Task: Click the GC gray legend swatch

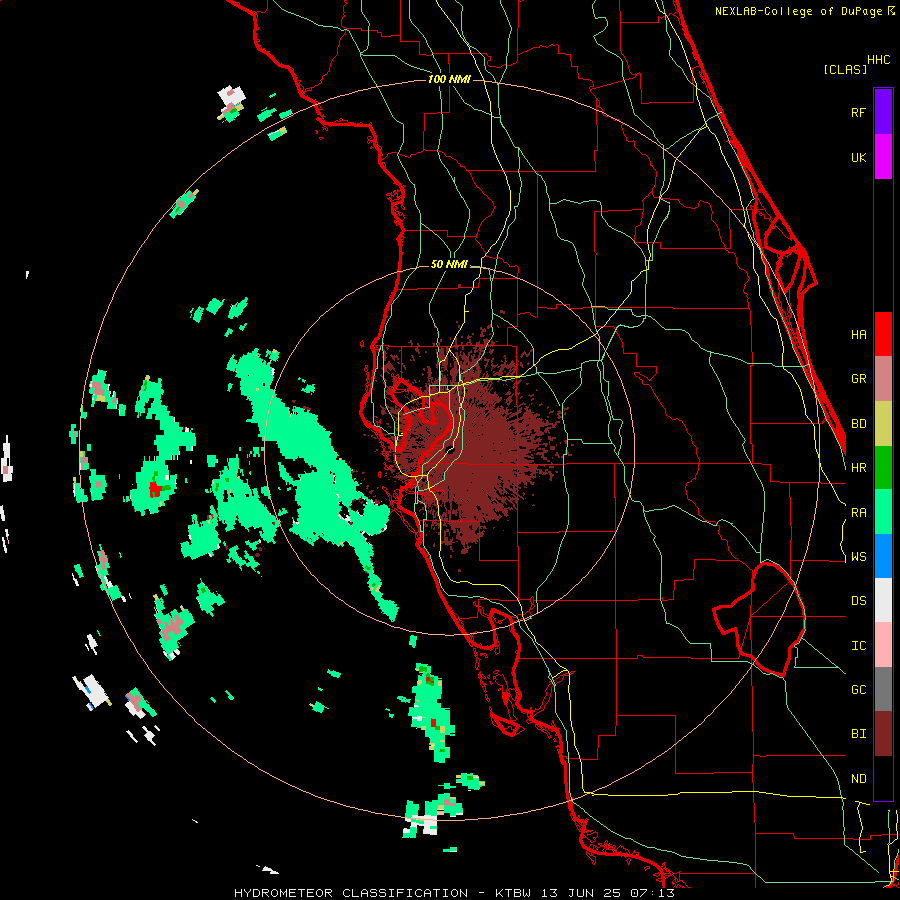Action: click(x=883, y=689)
